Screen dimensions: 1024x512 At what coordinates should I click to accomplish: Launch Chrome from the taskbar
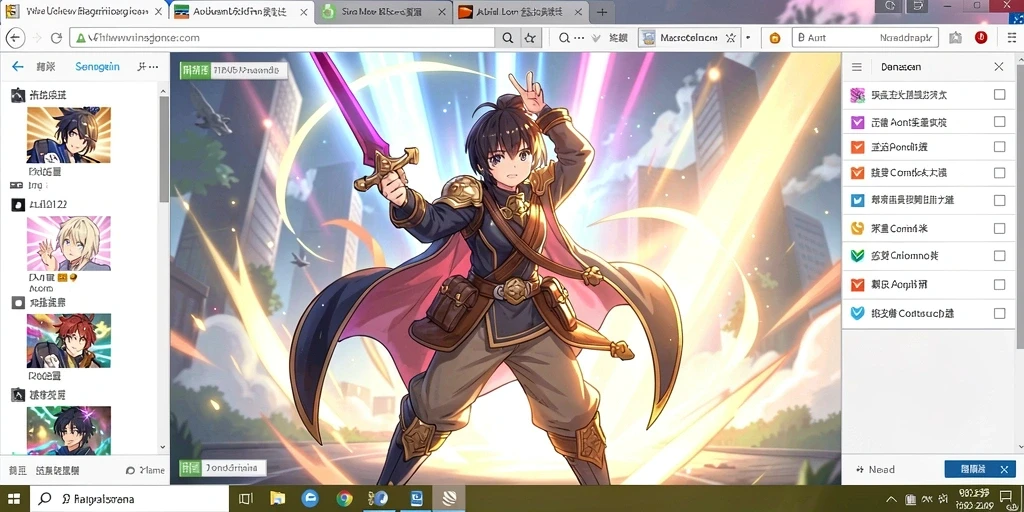[x=345, y=499]
